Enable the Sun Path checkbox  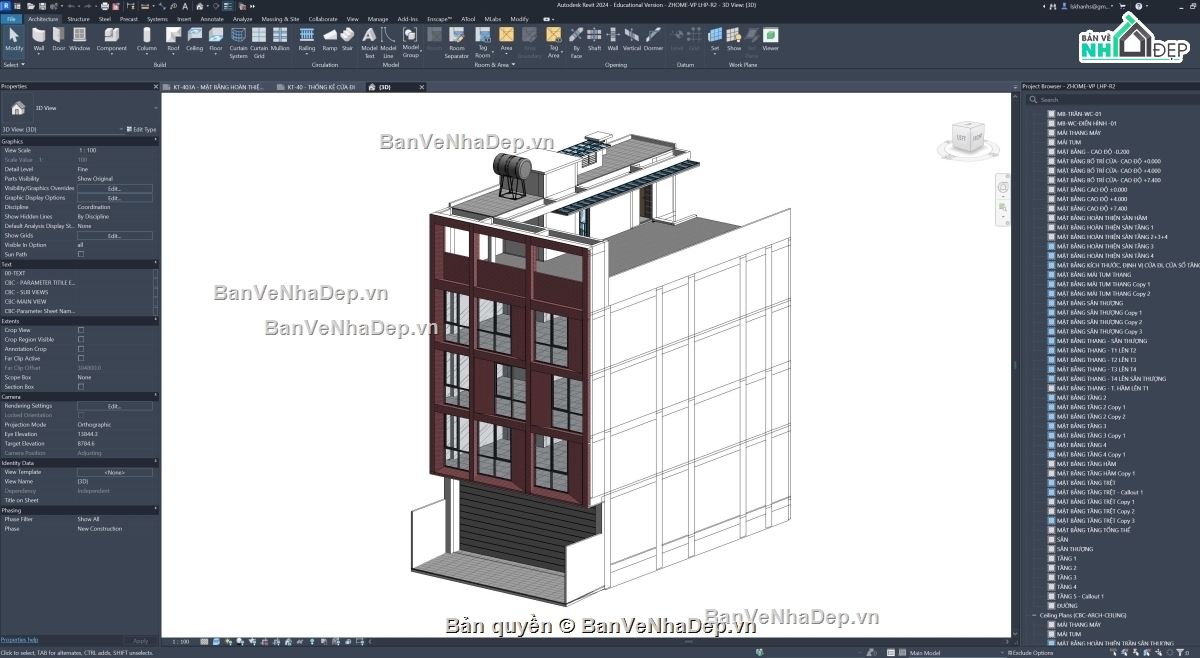pos(81,254)
